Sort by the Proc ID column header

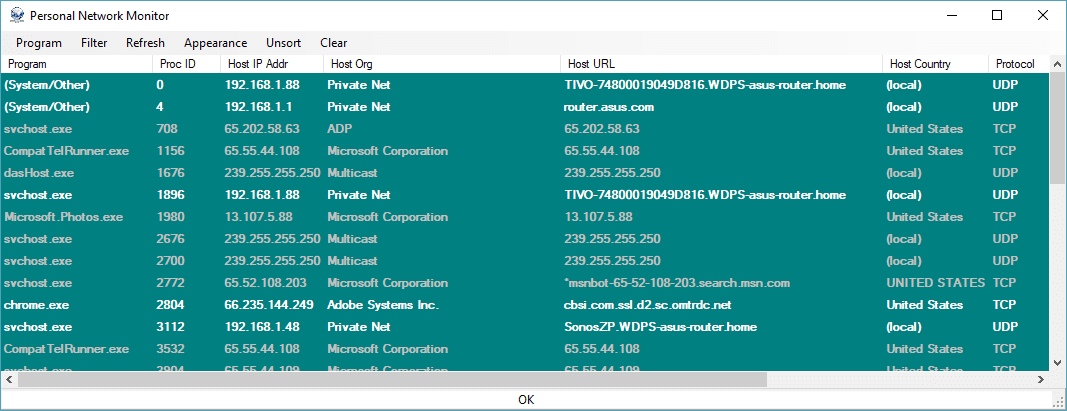186,64
